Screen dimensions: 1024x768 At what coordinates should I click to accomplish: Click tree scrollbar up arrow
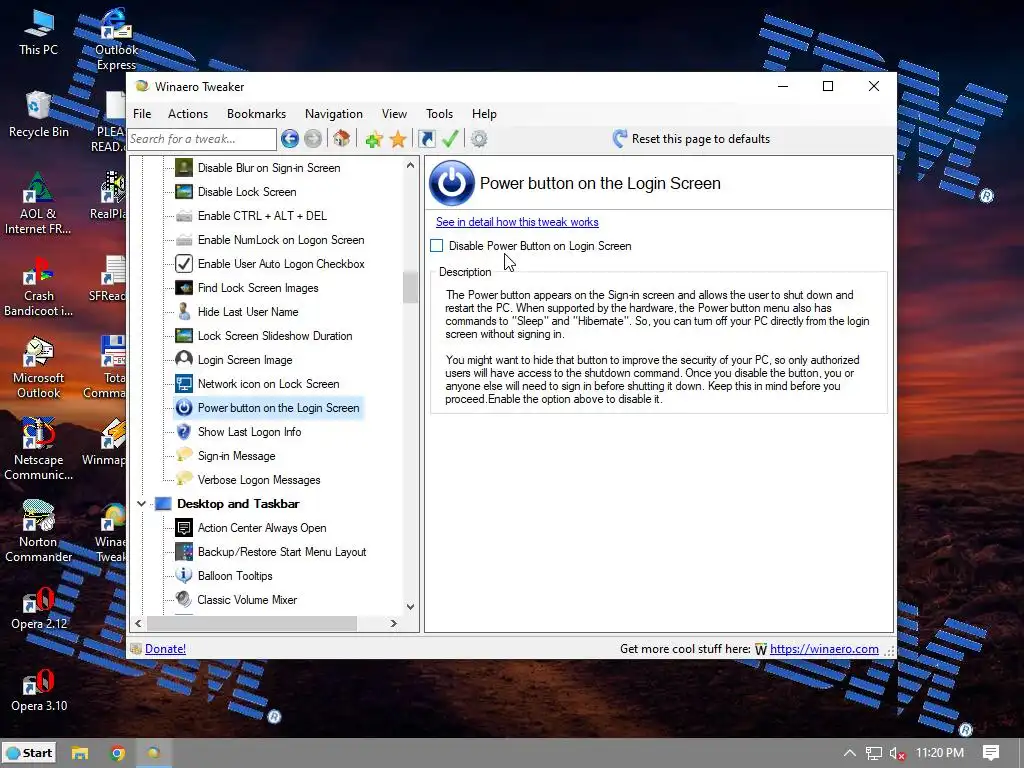pos(410,165)
